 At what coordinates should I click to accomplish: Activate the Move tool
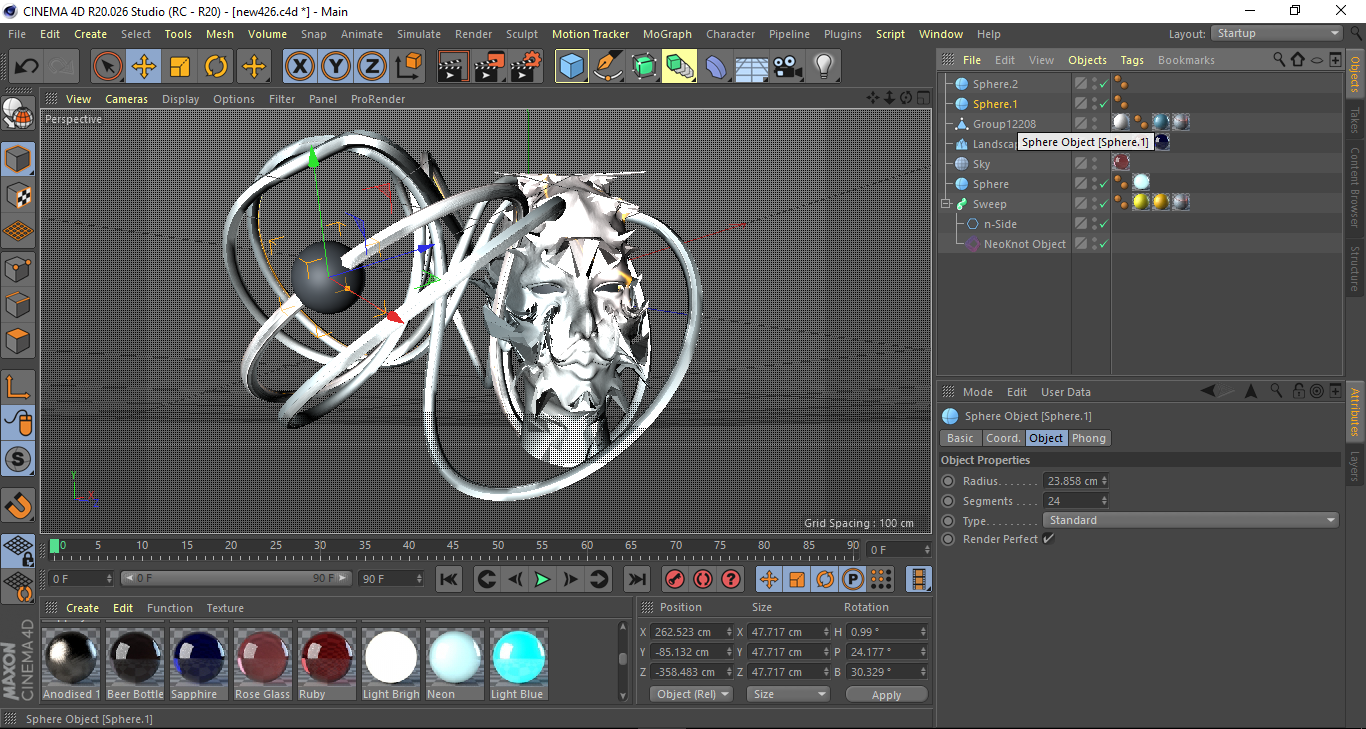point(144,67)
